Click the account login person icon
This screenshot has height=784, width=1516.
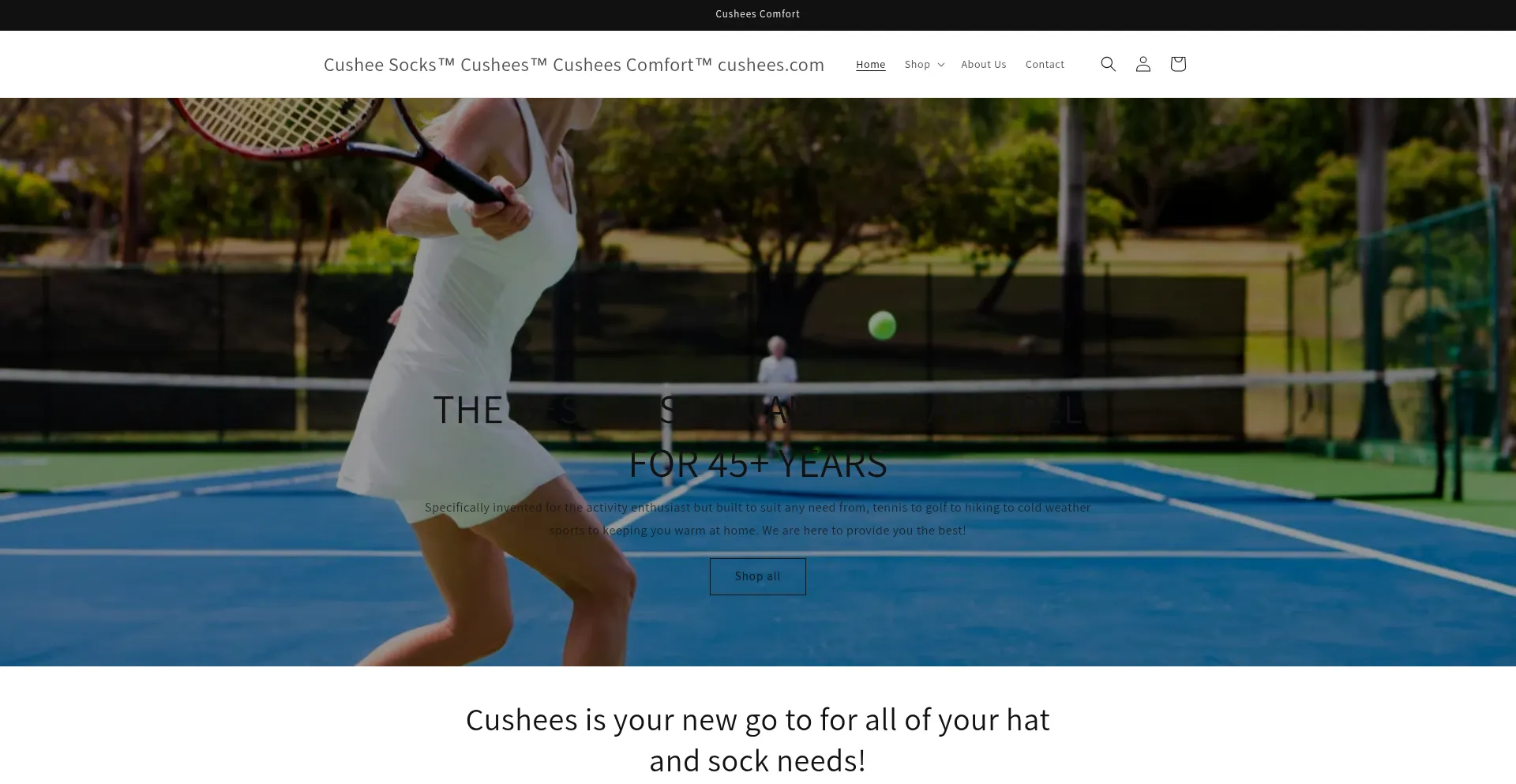(x=1143, y=64)
